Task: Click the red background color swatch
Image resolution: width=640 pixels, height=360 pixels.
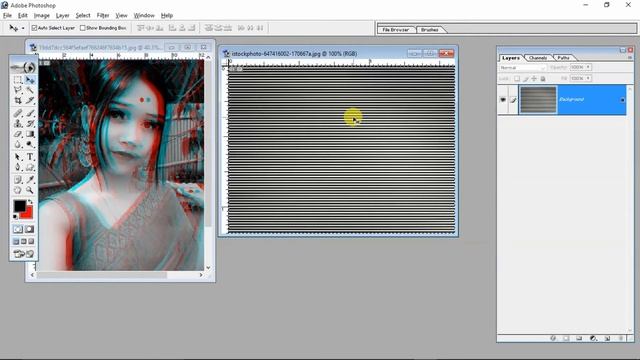Action: [28, 213]
